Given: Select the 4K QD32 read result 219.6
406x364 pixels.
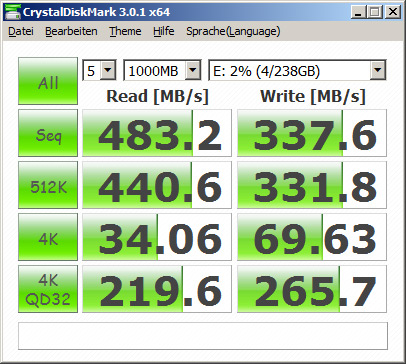Looking at the screenshot, I should point(157,289).
